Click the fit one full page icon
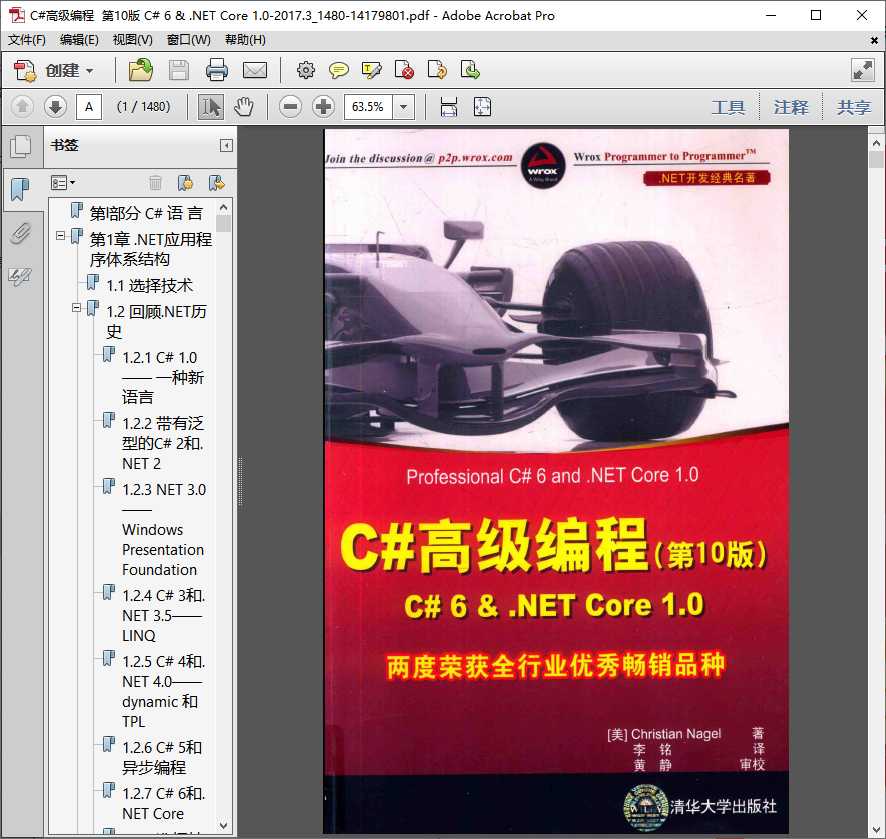Screen dimensions: 886x839 [x=482, y=107]
